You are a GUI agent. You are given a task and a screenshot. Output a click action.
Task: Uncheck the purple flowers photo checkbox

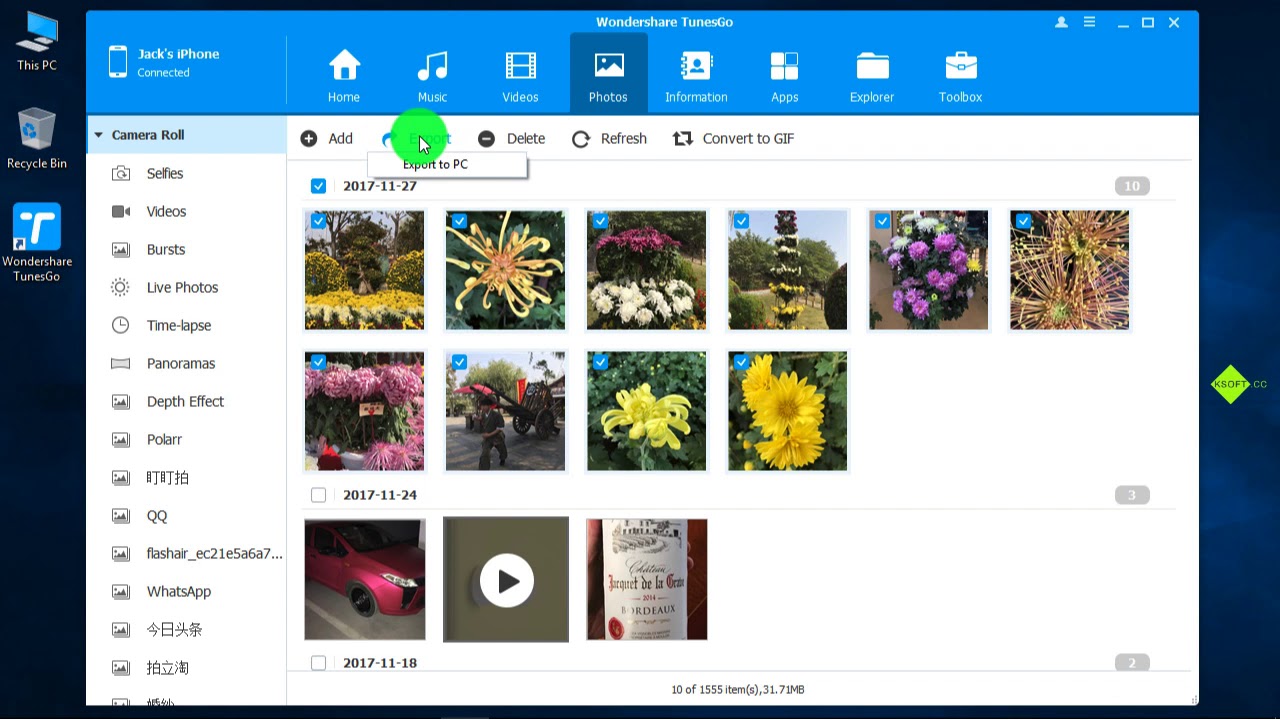coord(882,221)
